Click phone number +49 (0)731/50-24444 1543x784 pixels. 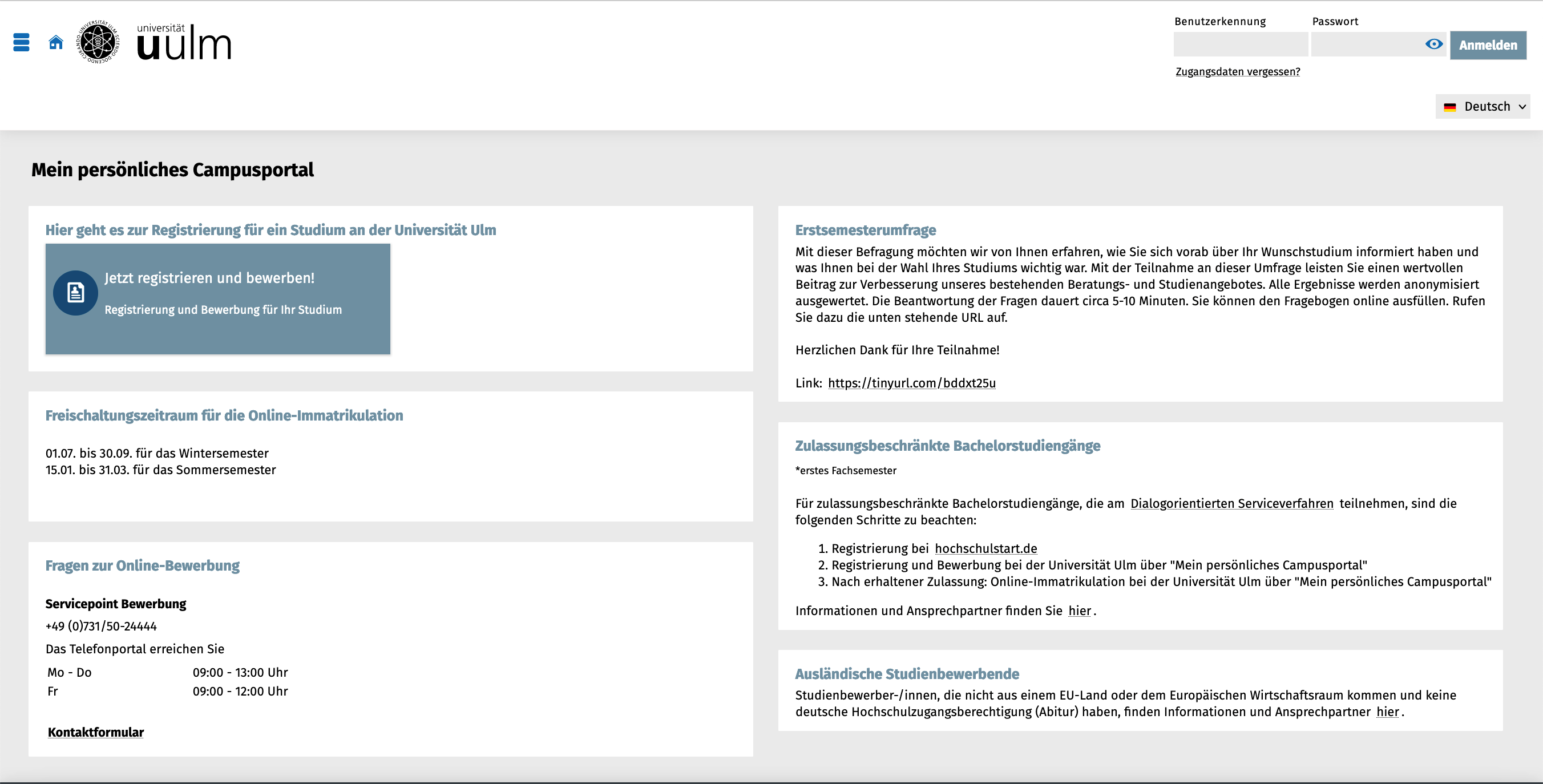point(100,627)
